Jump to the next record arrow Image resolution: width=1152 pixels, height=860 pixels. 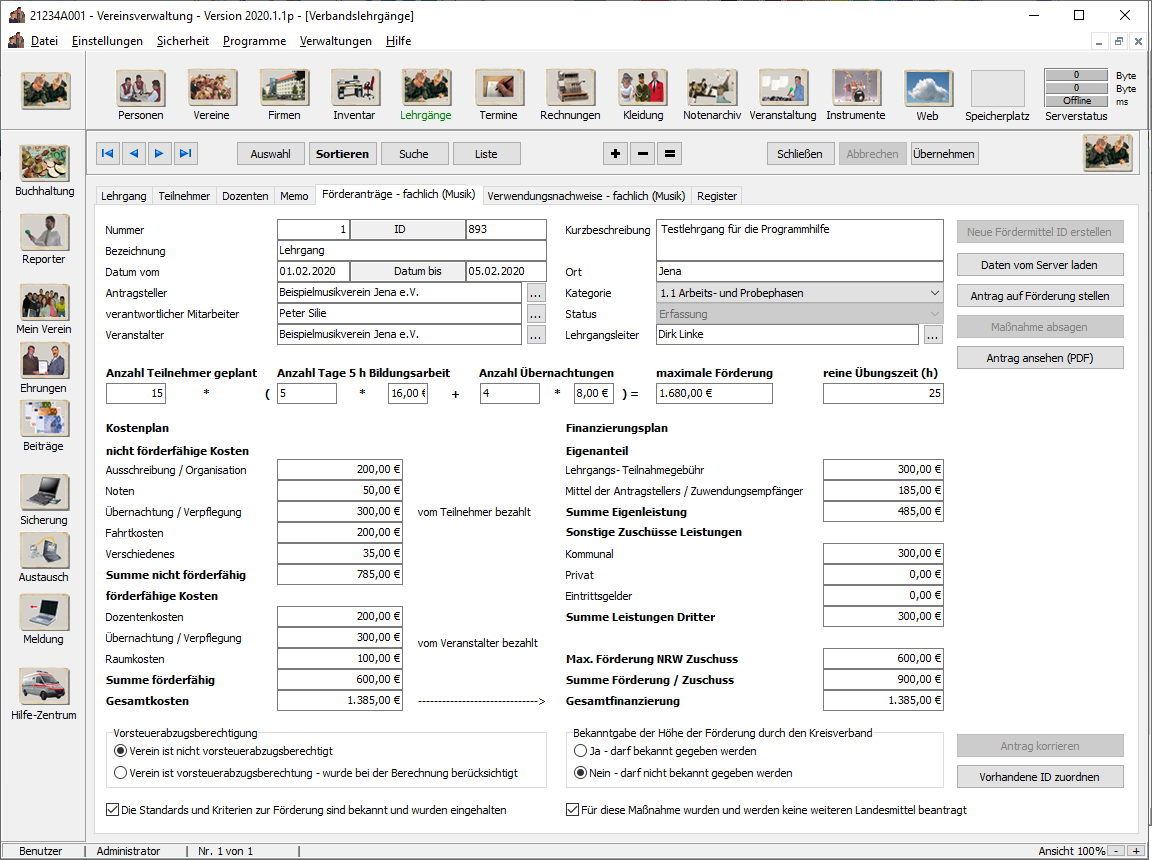[159, 153]
